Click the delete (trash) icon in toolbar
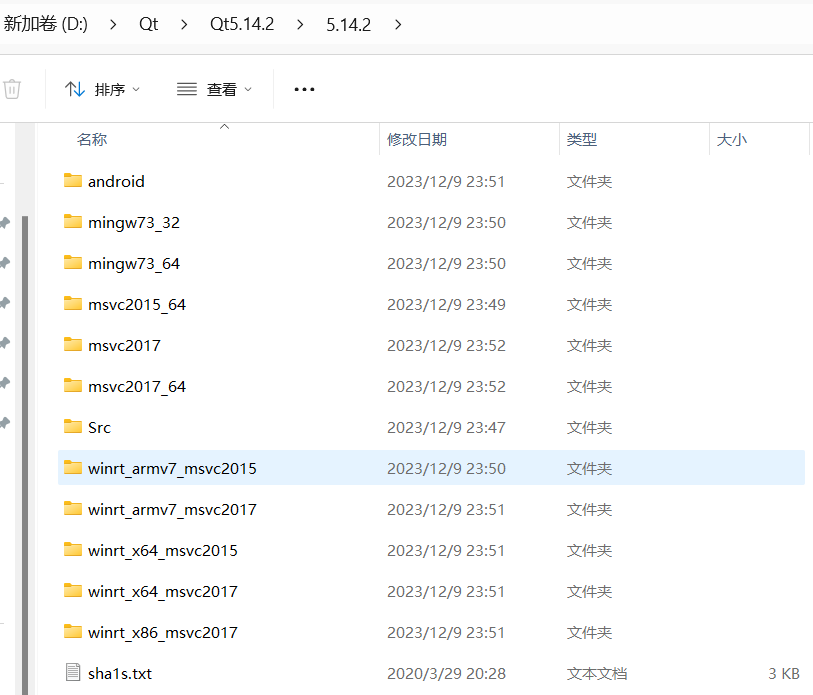Image resolution: width=813 pixels, height=695 pixels. 12,89
